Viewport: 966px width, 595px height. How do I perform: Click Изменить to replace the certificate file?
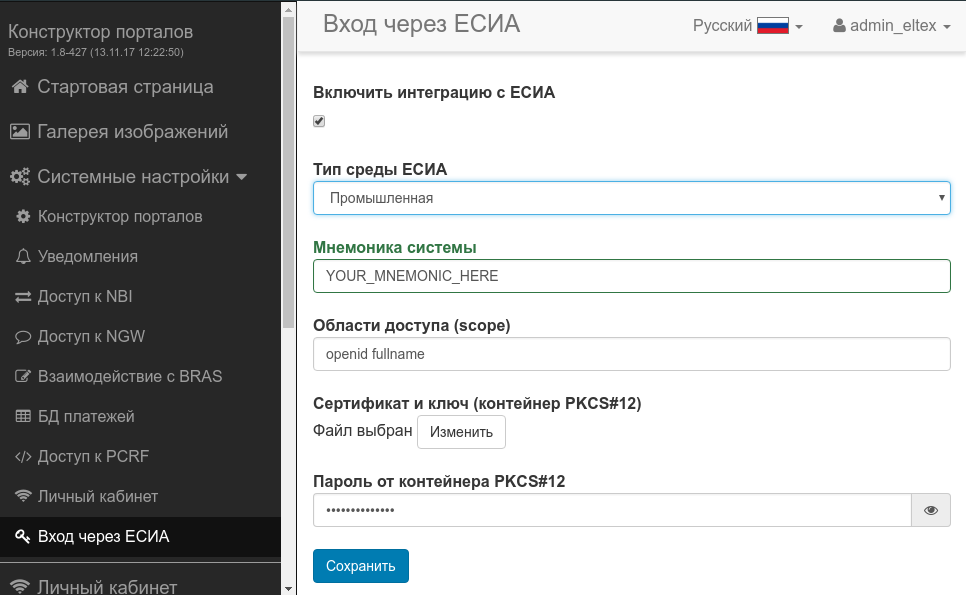tap(461, 432)
